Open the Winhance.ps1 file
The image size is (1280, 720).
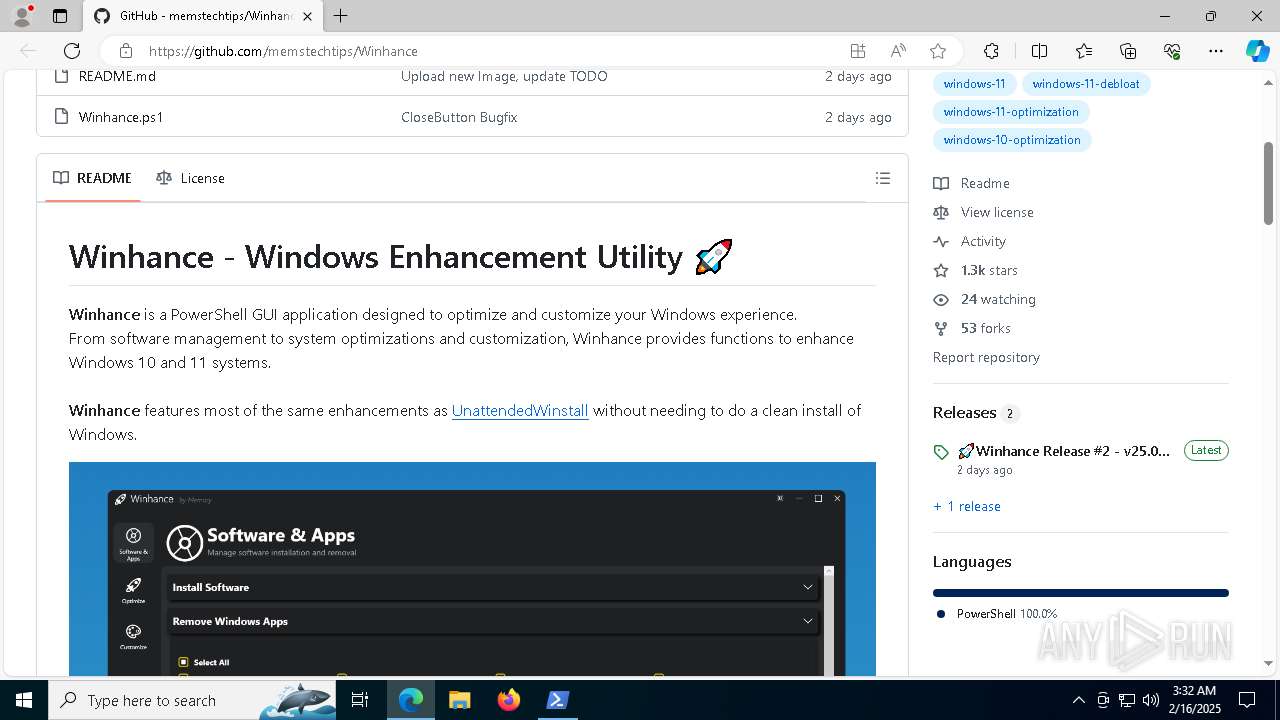tap(121, 117)
